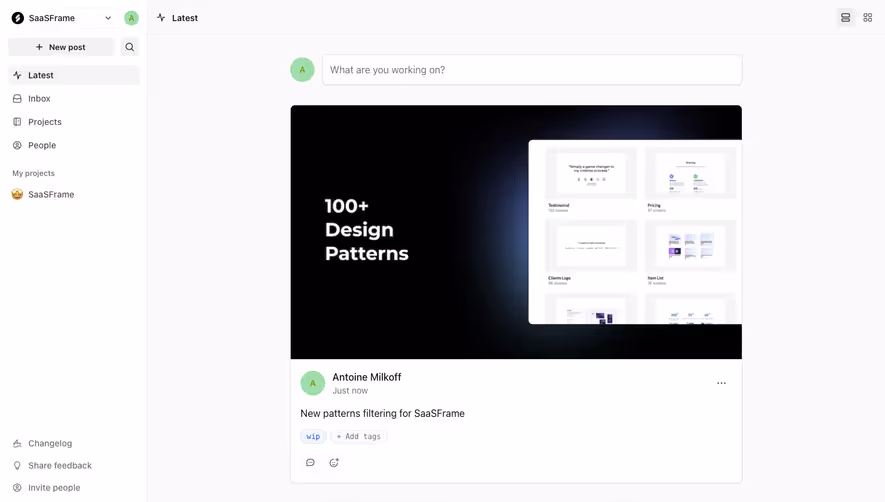Add a reaction with the emoji icon

coord(334,462)
